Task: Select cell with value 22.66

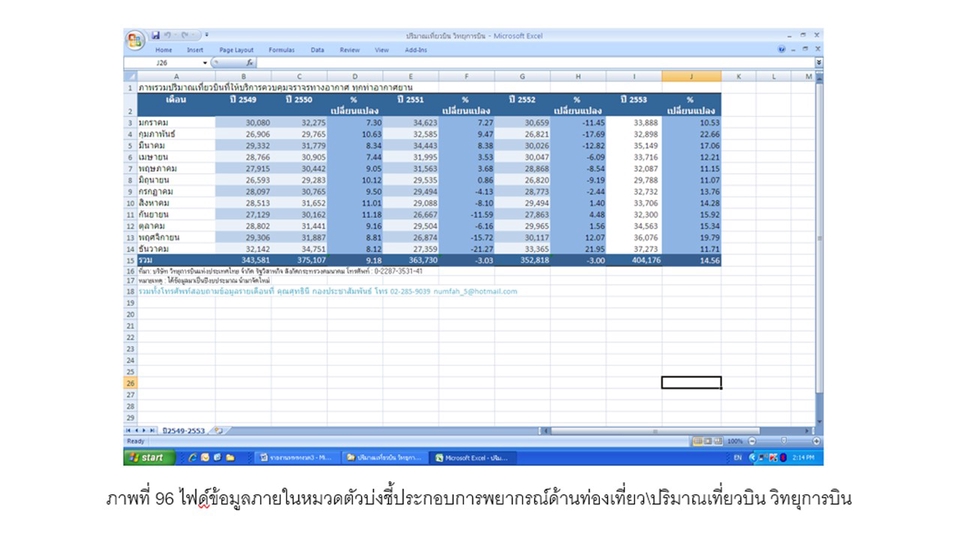Action: pyautogui.click(x=691, y=134)
